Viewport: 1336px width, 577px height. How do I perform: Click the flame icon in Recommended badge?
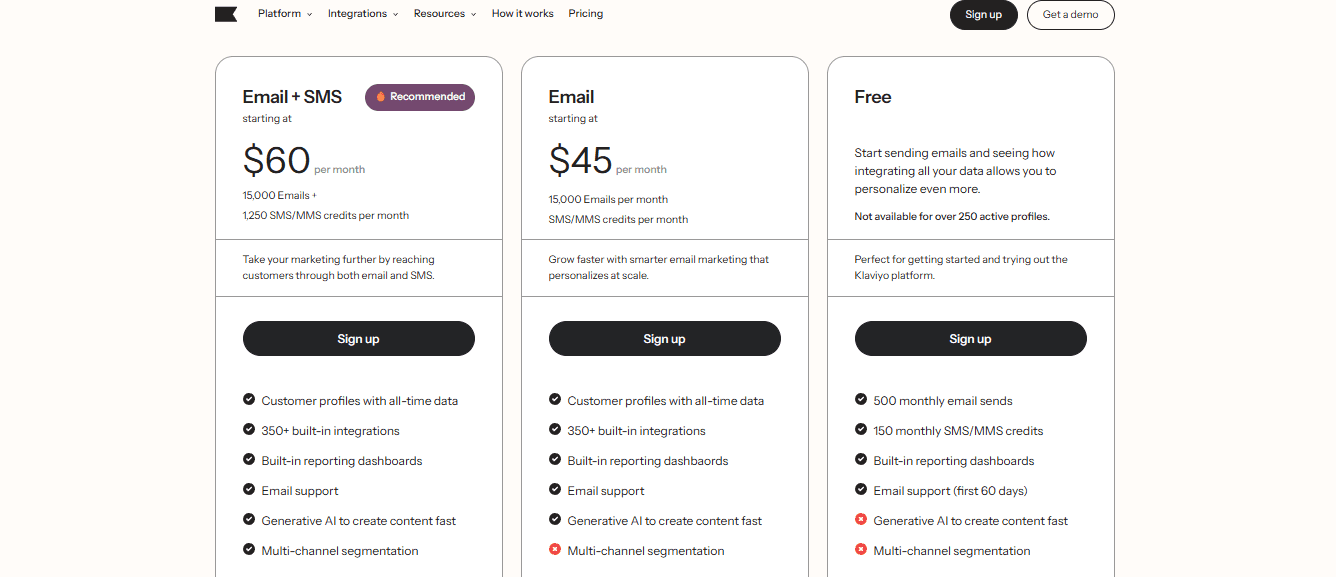pos(380,97)
